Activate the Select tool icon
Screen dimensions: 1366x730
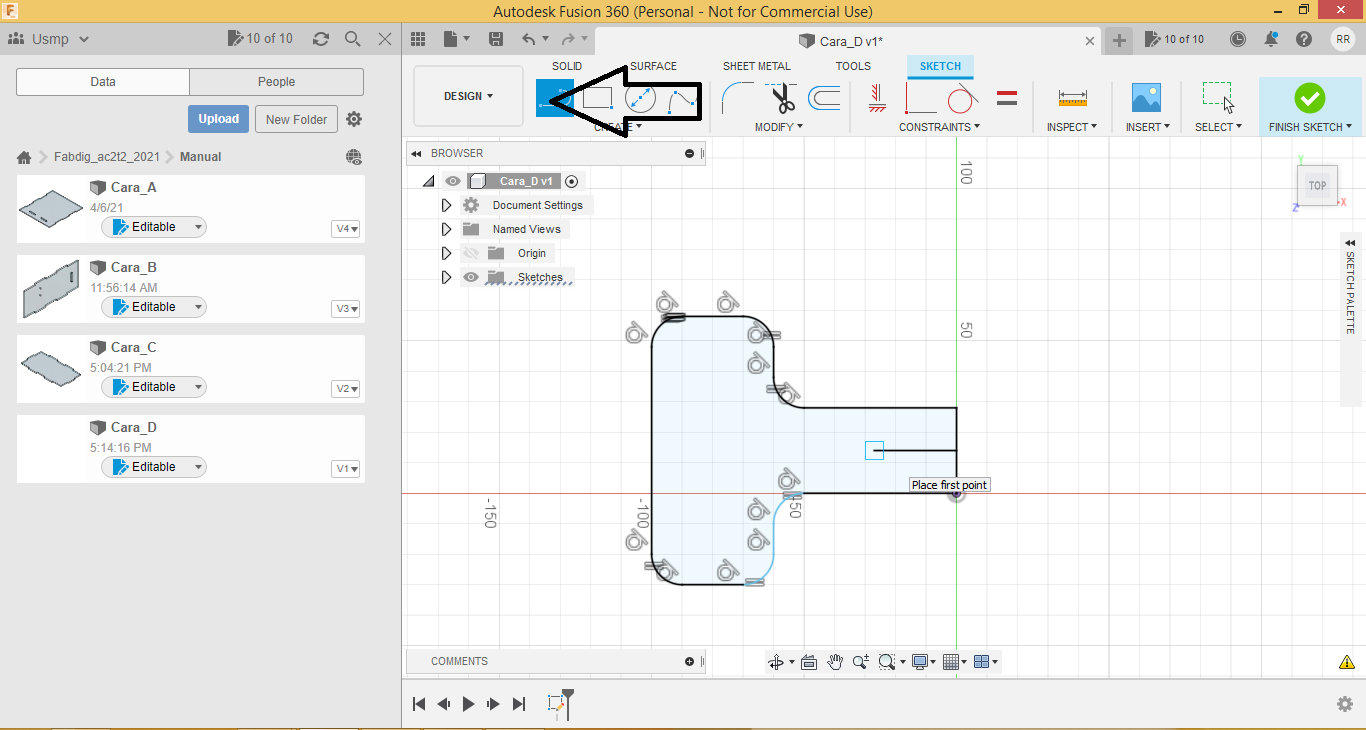pyautogui.click(x=1217, y=97)
